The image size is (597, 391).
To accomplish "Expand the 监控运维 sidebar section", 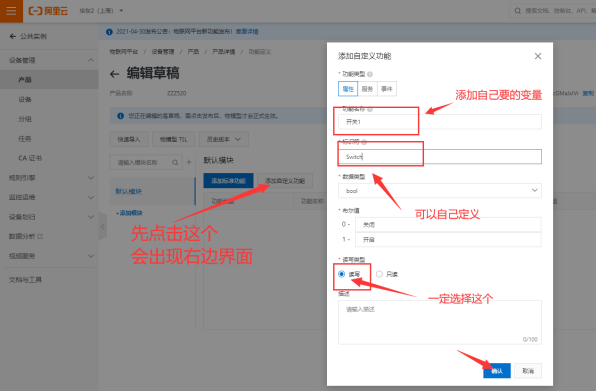I will point(49,197).
